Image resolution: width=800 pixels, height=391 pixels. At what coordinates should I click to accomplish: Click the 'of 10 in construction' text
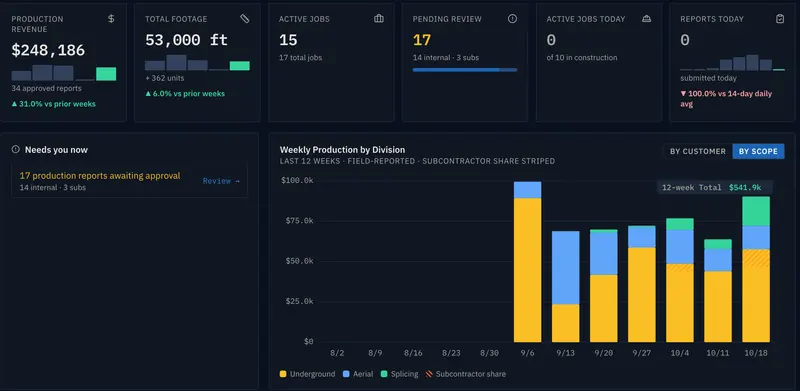[582, 58]
